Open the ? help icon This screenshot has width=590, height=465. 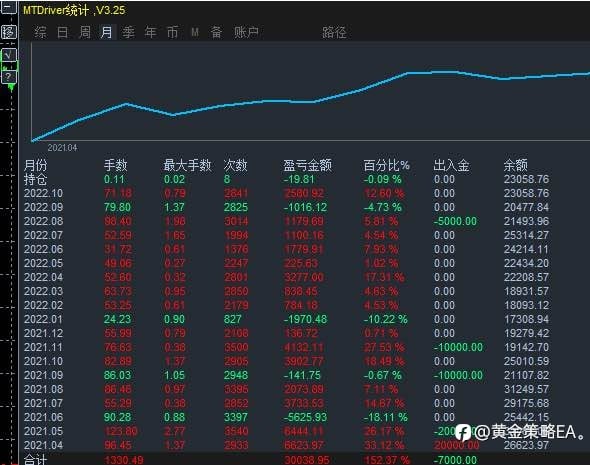click(9, 77)
